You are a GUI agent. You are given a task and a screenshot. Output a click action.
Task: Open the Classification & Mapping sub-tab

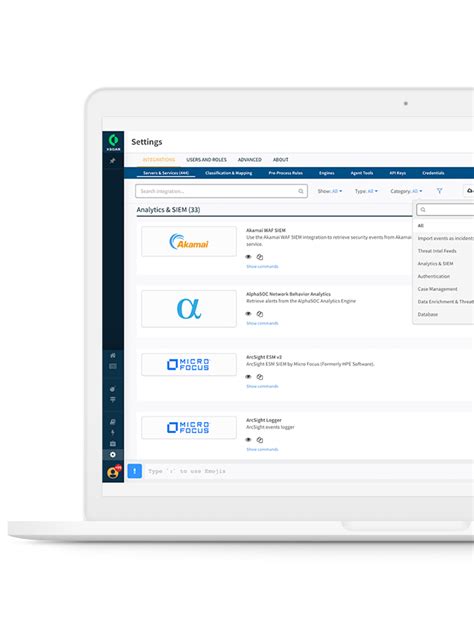point(229,173)
